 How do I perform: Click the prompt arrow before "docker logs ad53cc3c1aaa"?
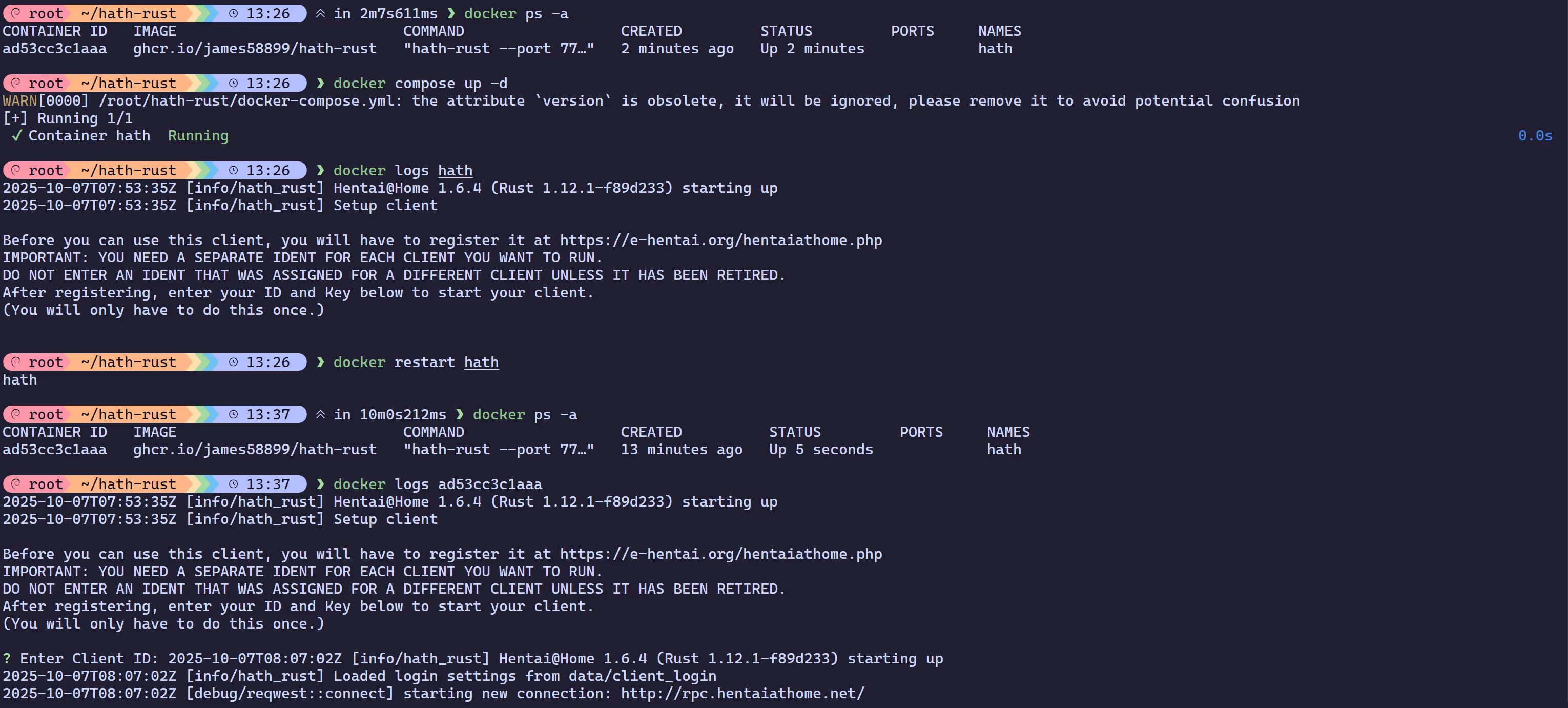click(x=320, y=484)
